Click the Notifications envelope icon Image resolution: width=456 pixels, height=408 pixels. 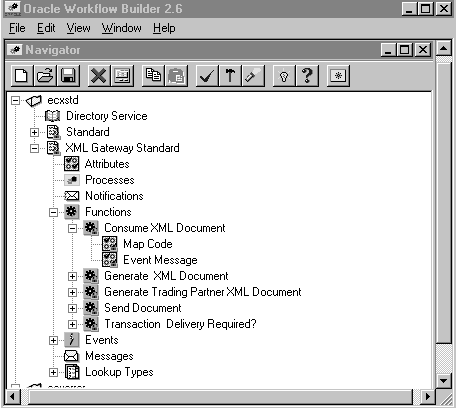point(72,196)
